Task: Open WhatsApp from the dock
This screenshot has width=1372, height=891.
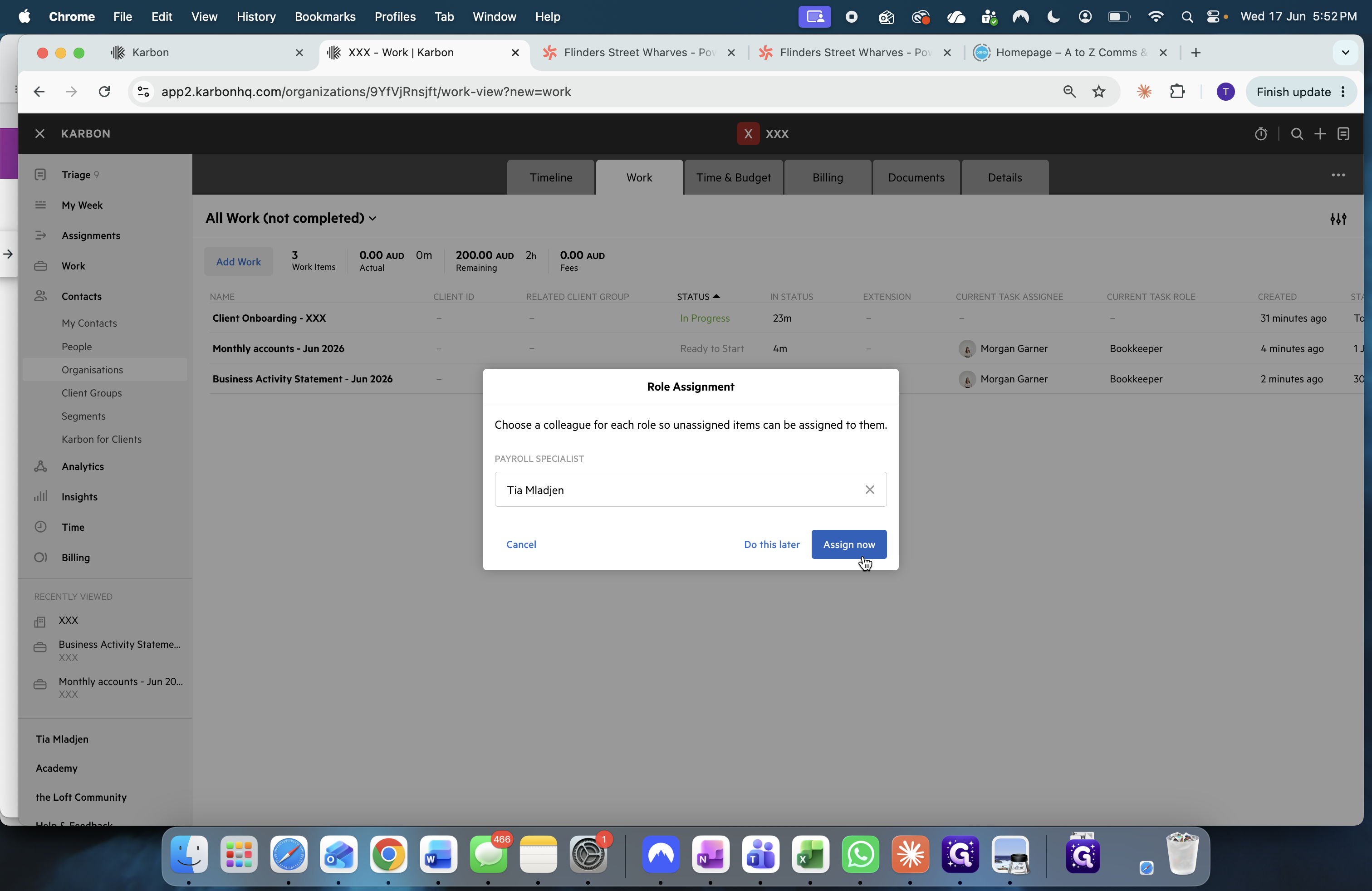Action: [x=860, y=854]
